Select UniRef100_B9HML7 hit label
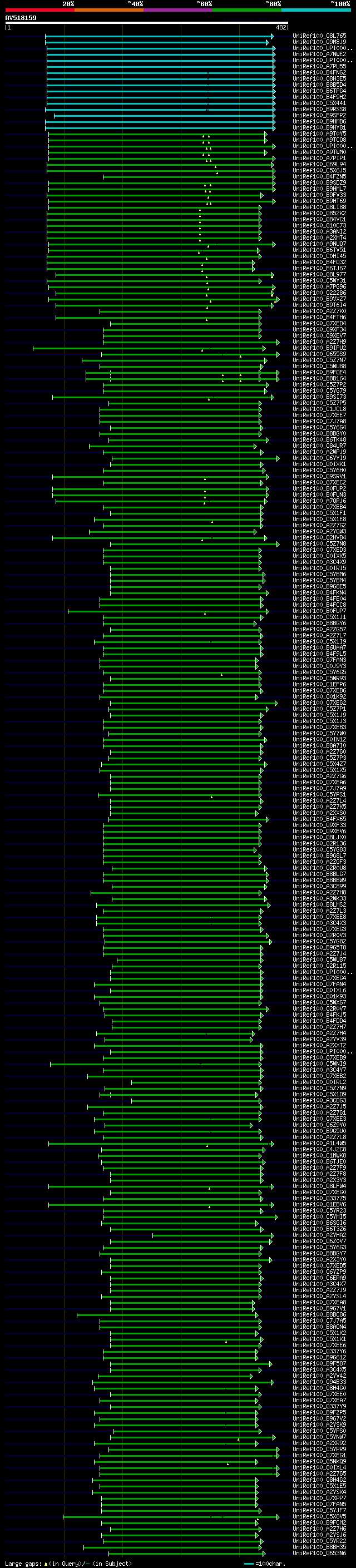Screen dimensions: 356x1568 319,189
